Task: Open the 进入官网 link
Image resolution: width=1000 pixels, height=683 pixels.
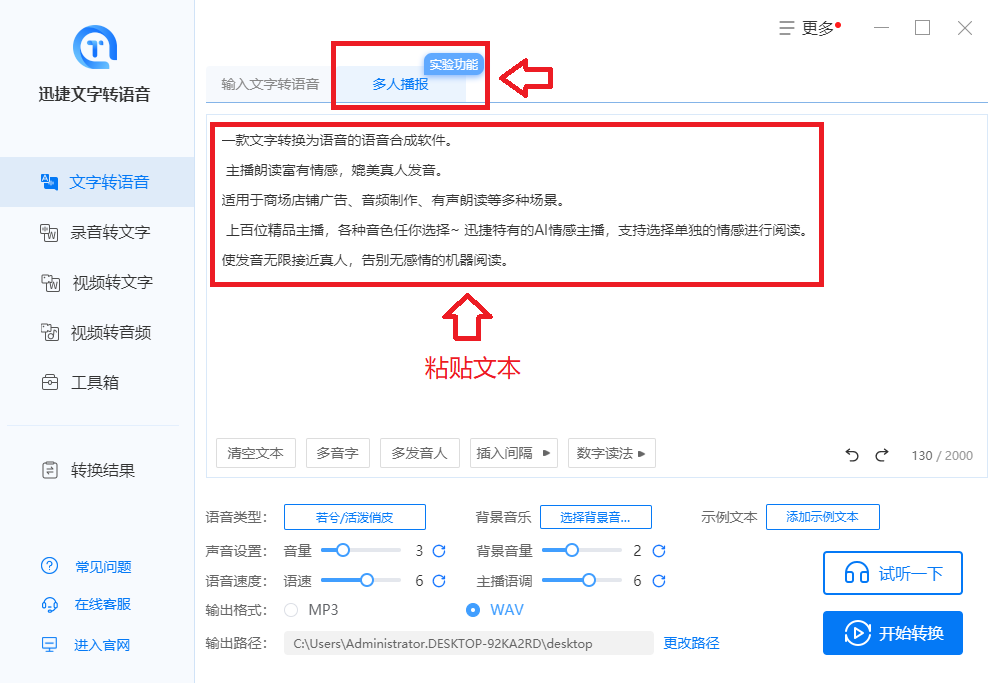Action: (102, 645)
